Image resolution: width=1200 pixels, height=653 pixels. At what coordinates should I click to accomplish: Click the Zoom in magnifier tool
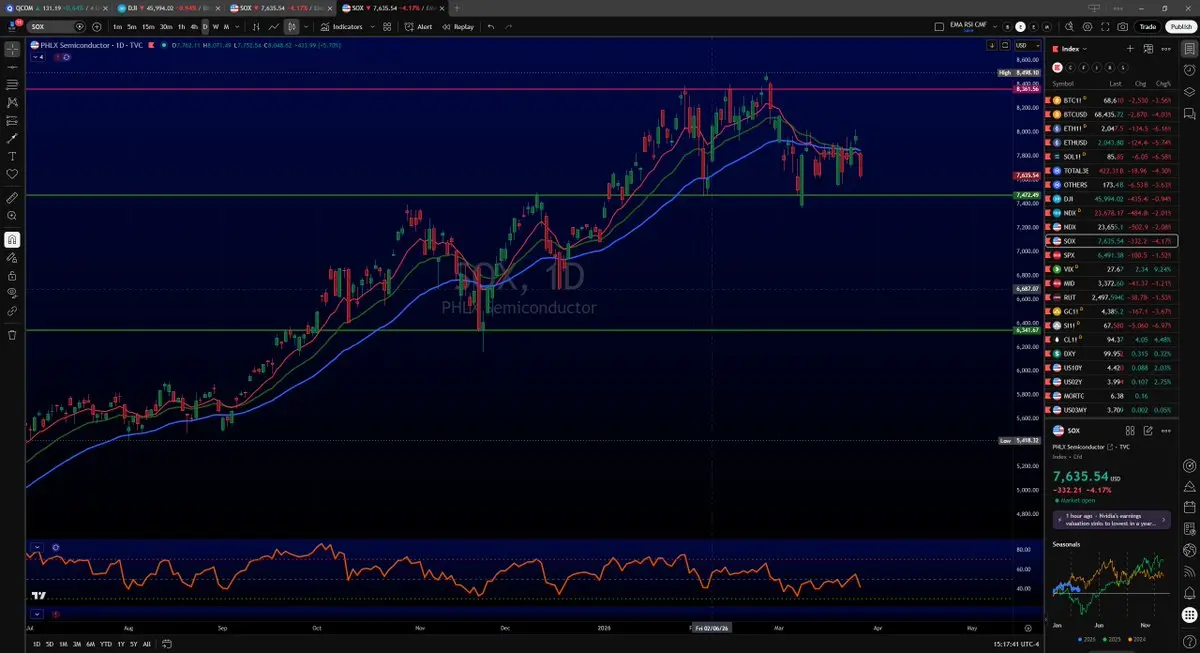[12, 215]
